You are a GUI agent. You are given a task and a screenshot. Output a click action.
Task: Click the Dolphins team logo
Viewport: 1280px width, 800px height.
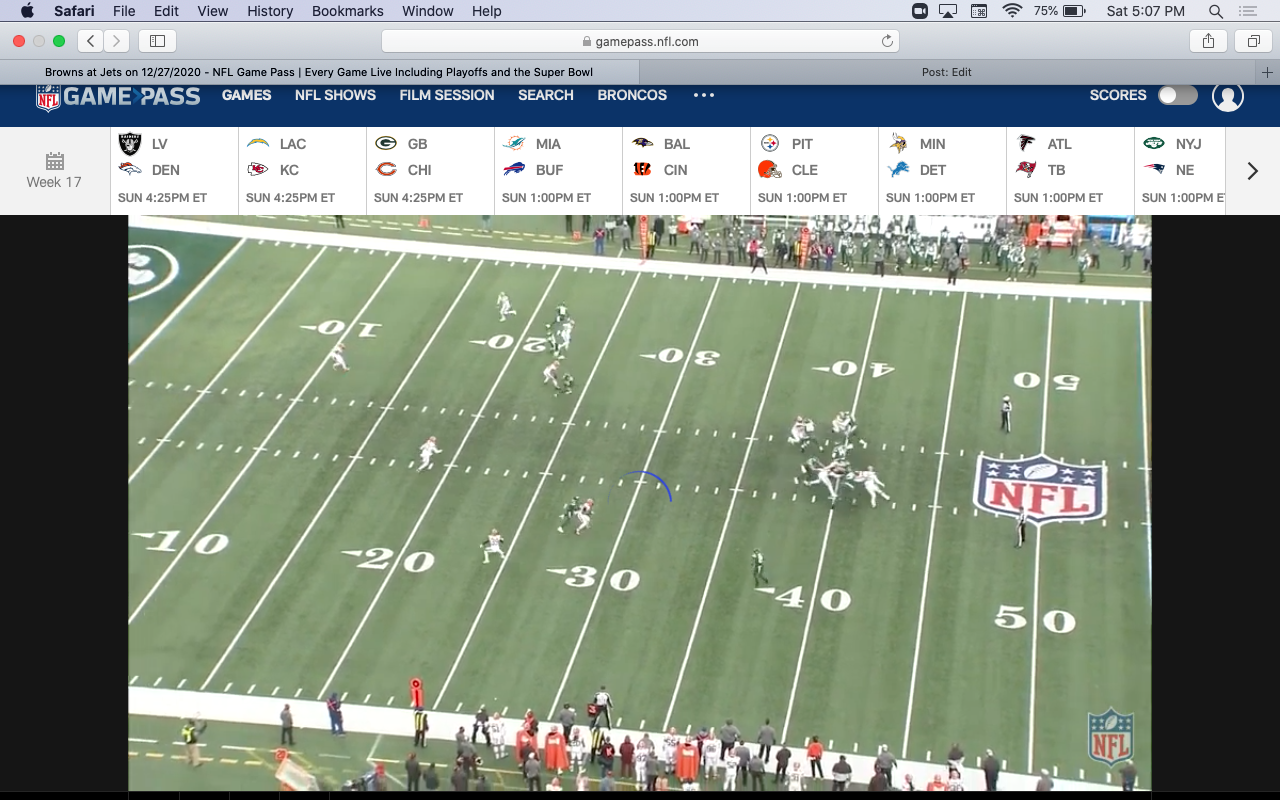point(514,143)
